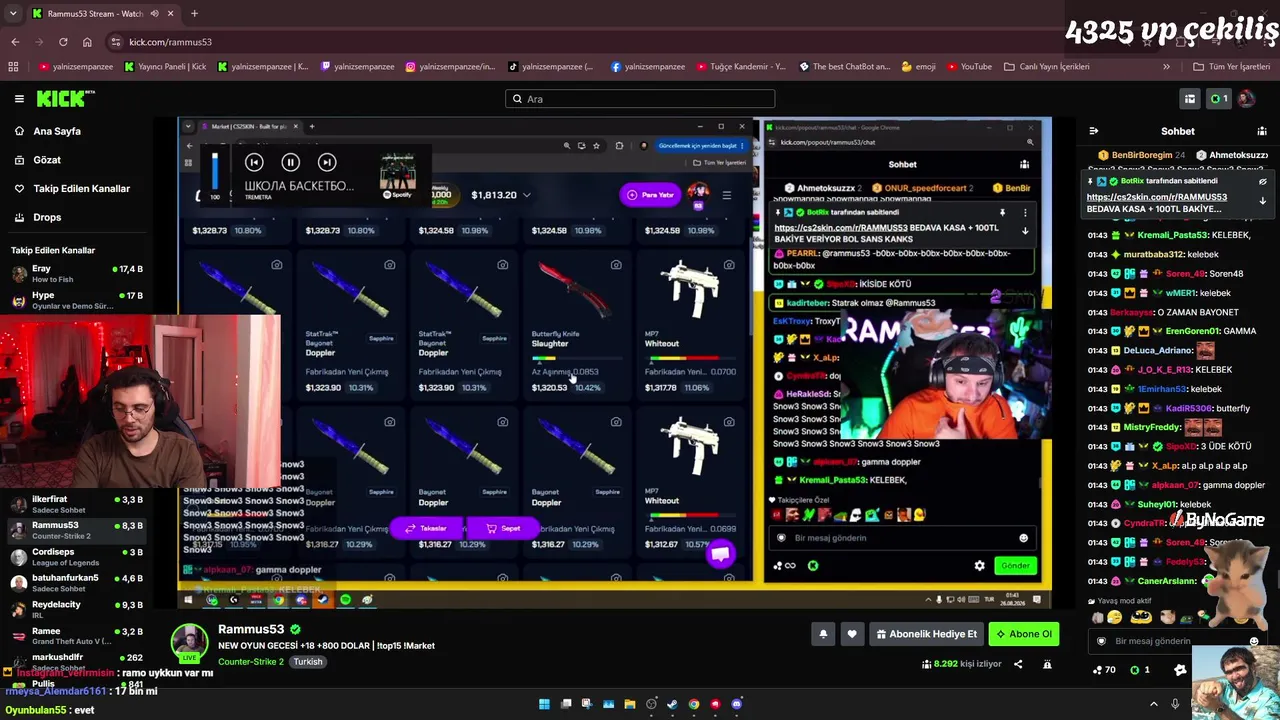The width and height of the screenshot is (1280, 720).
Task: Skip to next track in media overlay
Action: (x=327, y=162)
